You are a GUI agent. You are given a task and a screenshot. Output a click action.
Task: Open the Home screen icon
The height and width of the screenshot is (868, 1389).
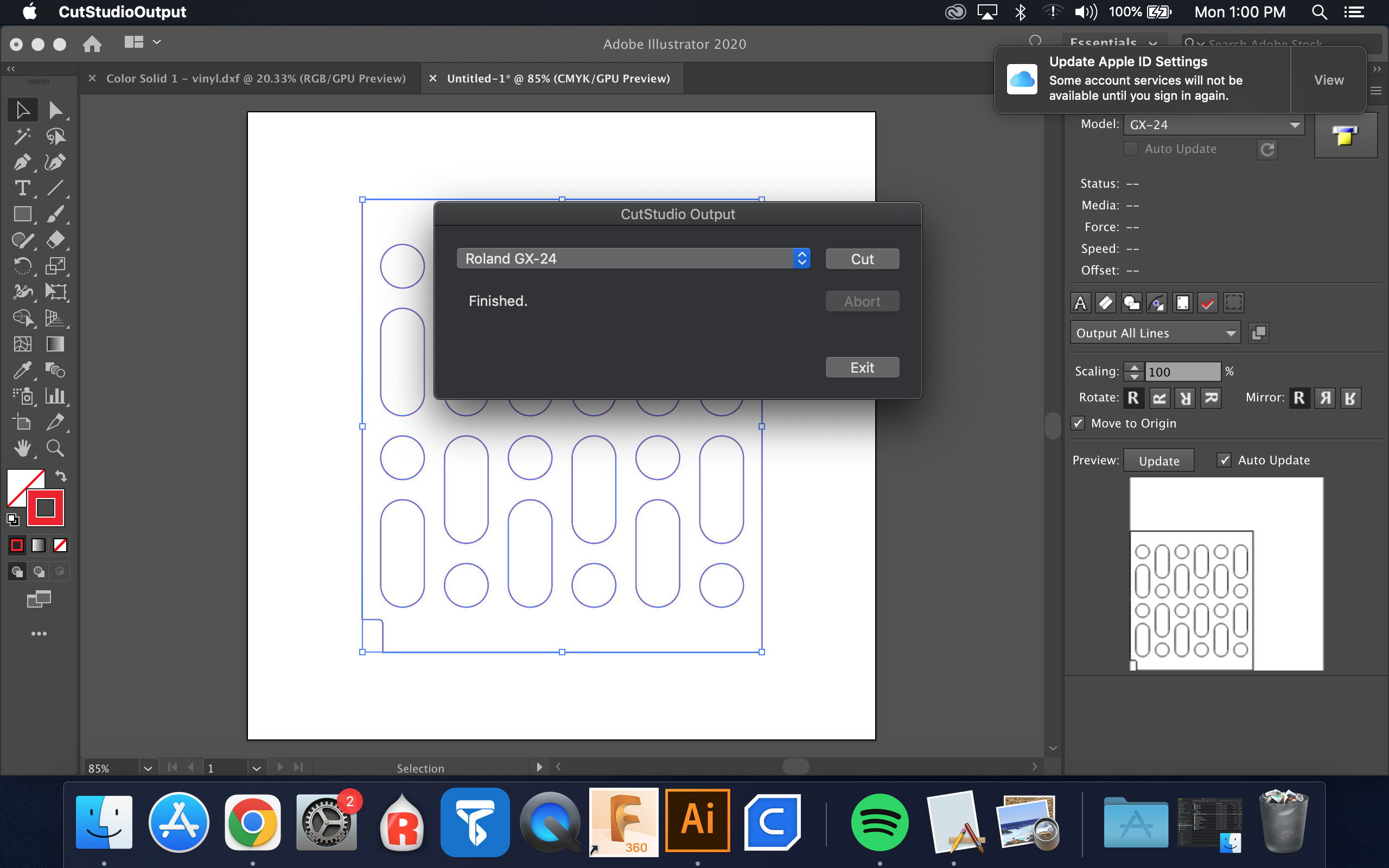pyautogui.click(x=92, y=43)
